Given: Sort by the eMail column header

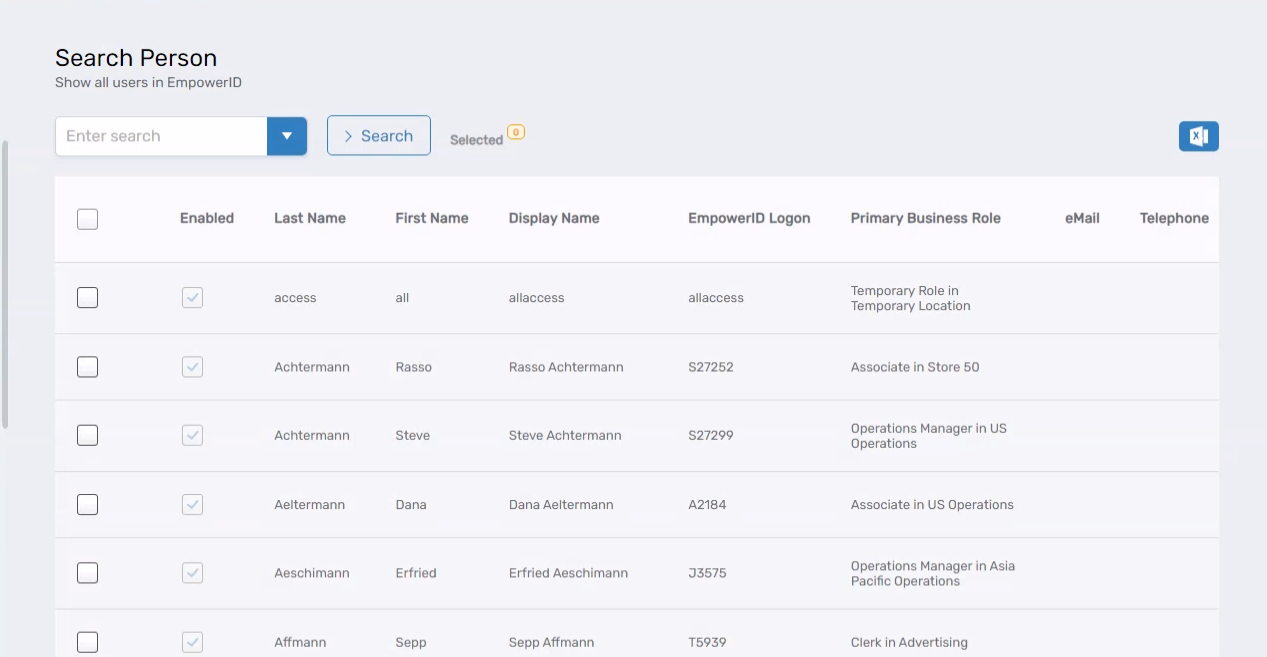Looking at the screenshot, I should (x=1082, y=218).
